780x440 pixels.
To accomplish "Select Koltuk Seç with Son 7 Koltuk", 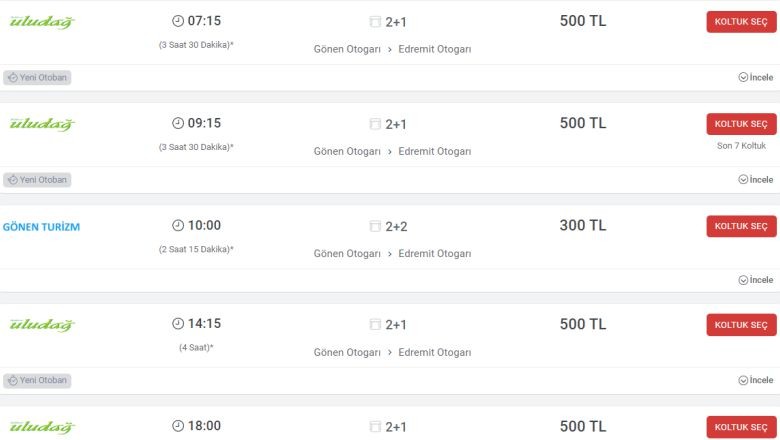I will pos(741,124).
